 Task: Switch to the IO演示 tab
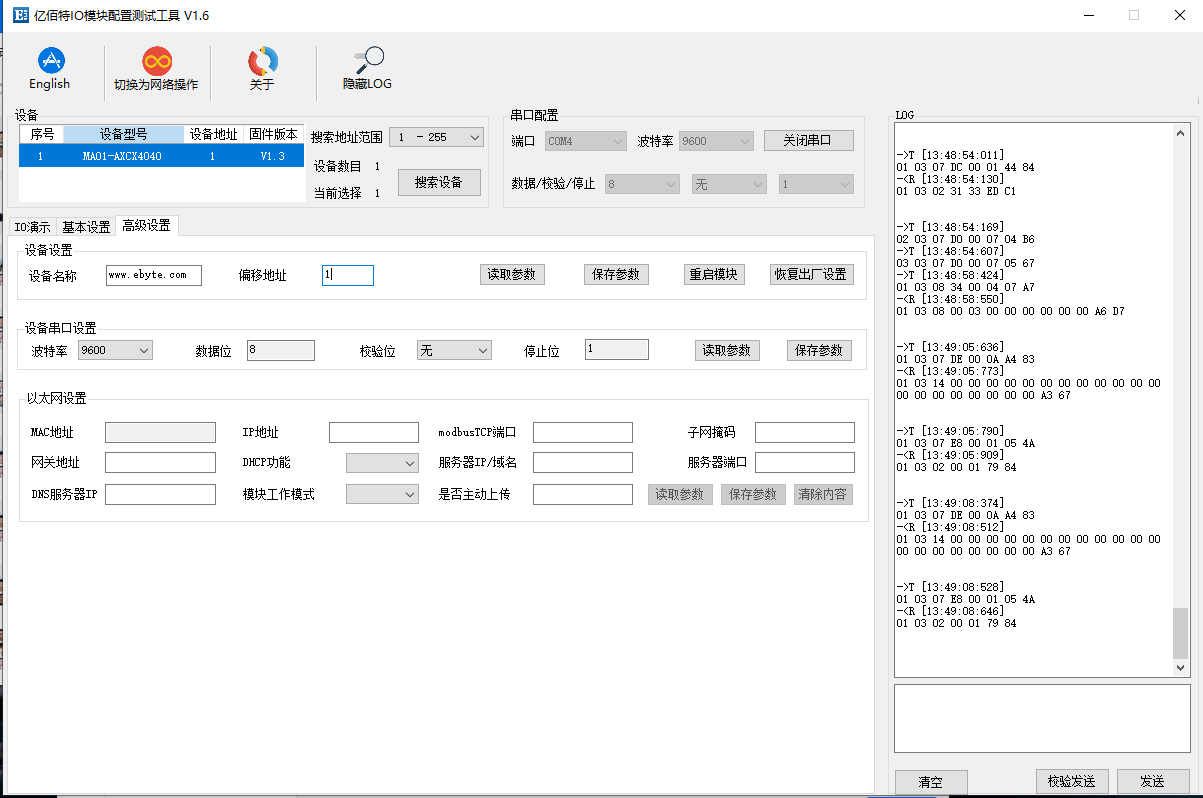click(x=32, y=227)
